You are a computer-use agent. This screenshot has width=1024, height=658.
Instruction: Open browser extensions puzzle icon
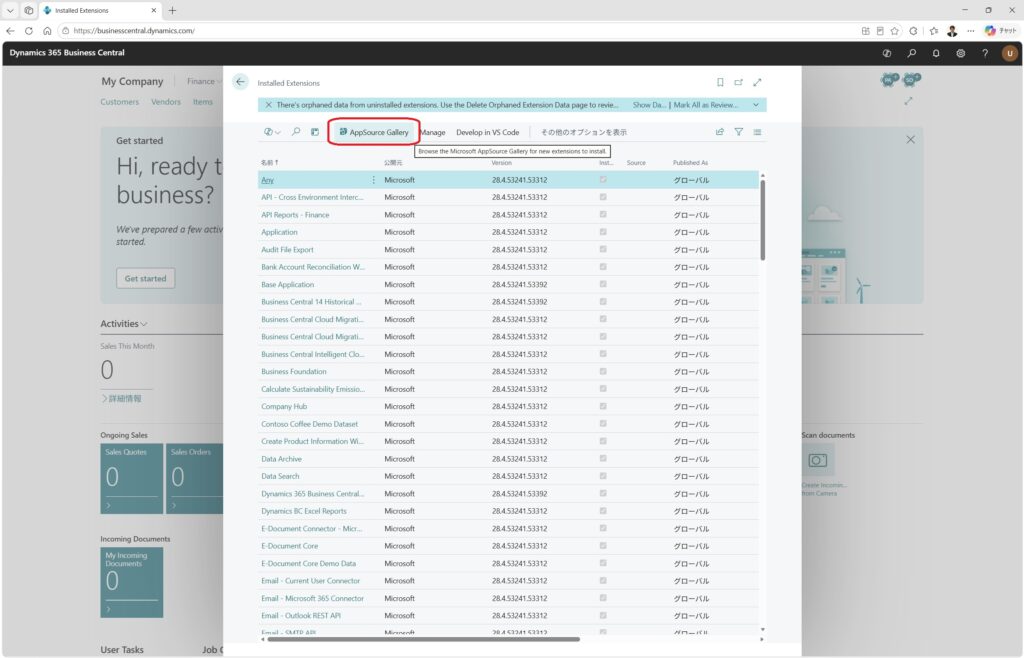coord(913,31)
